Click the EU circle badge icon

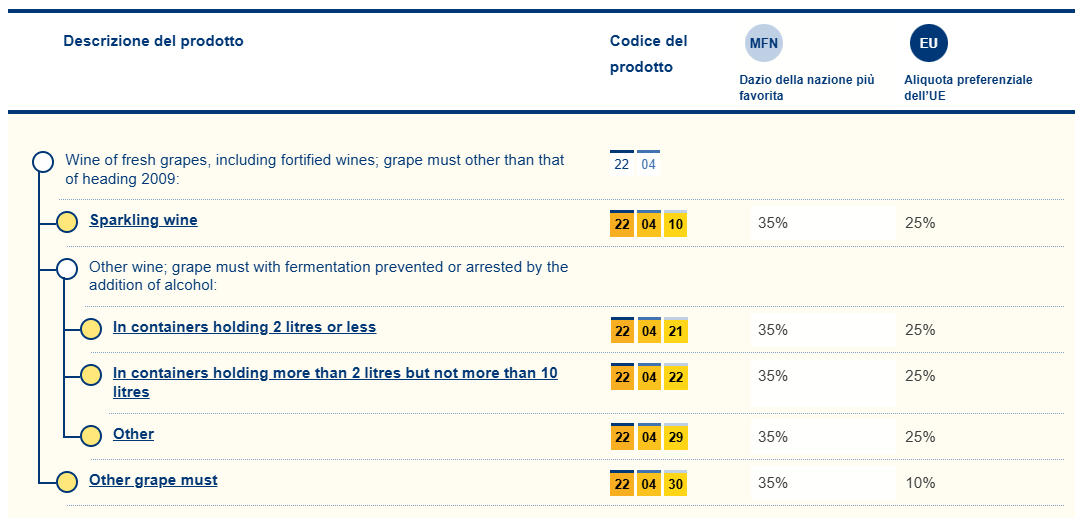928,43
